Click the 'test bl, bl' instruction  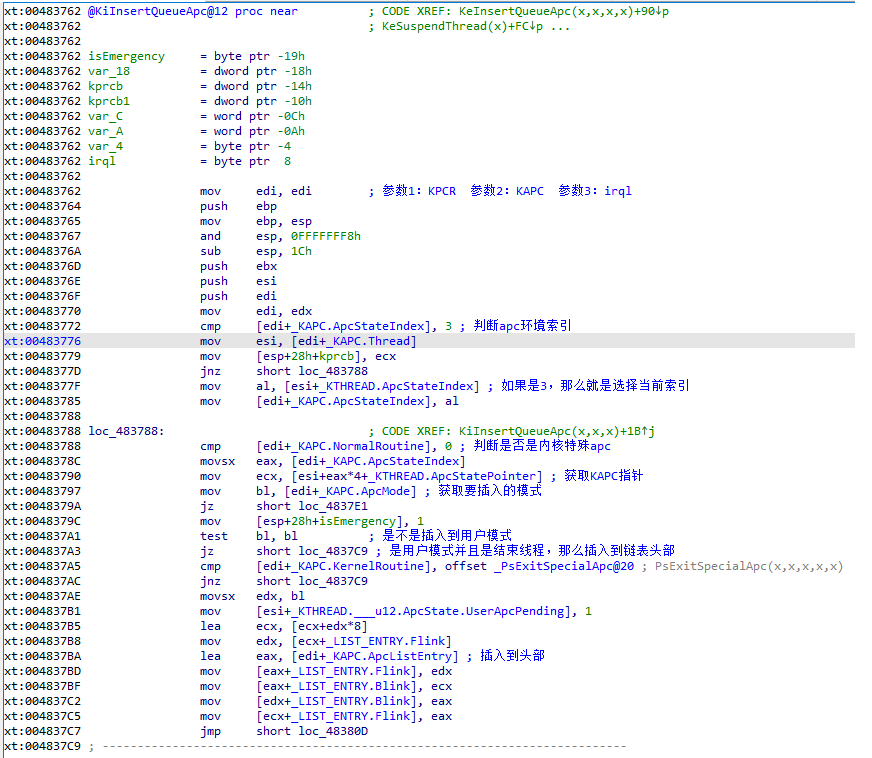point(249,537)
